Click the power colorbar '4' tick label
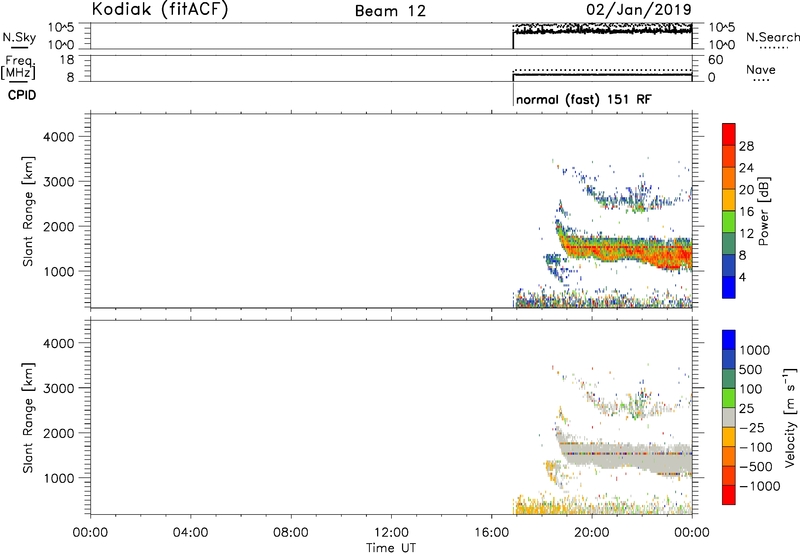 [742, 277]
